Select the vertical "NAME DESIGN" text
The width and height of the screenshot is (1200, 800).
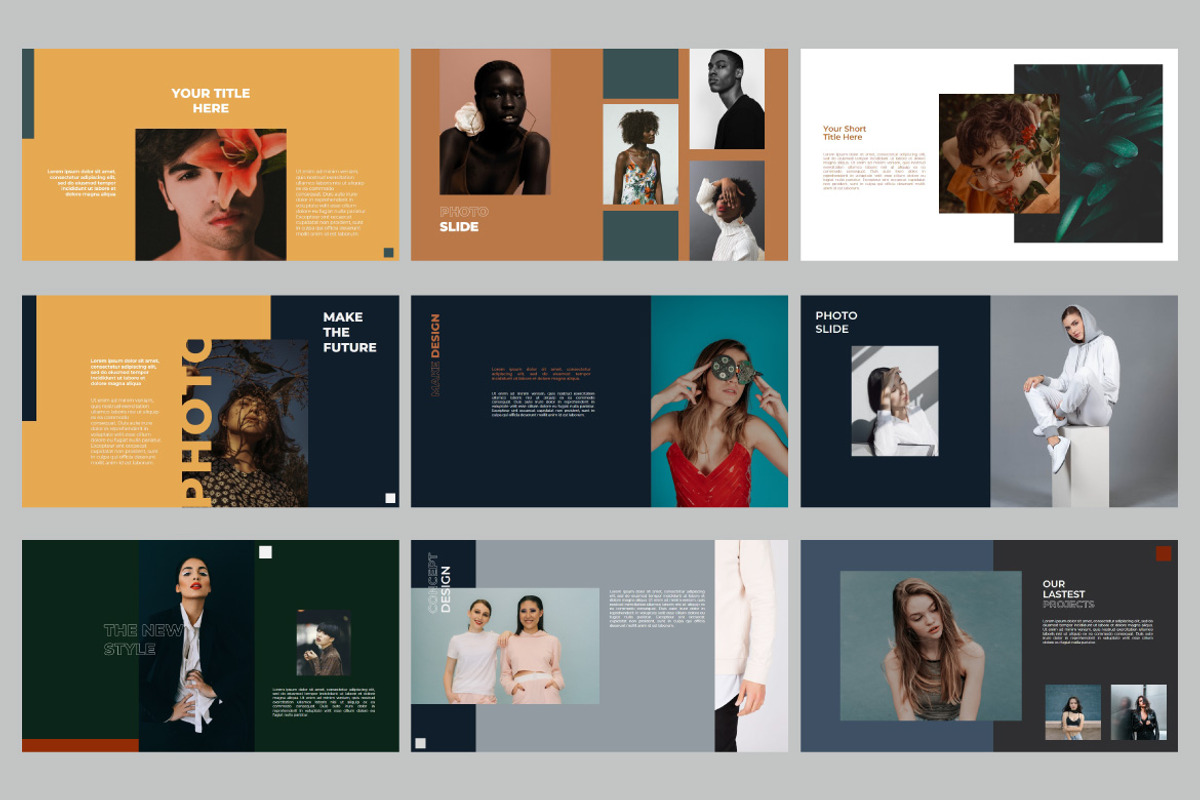(x=435, y=356)
